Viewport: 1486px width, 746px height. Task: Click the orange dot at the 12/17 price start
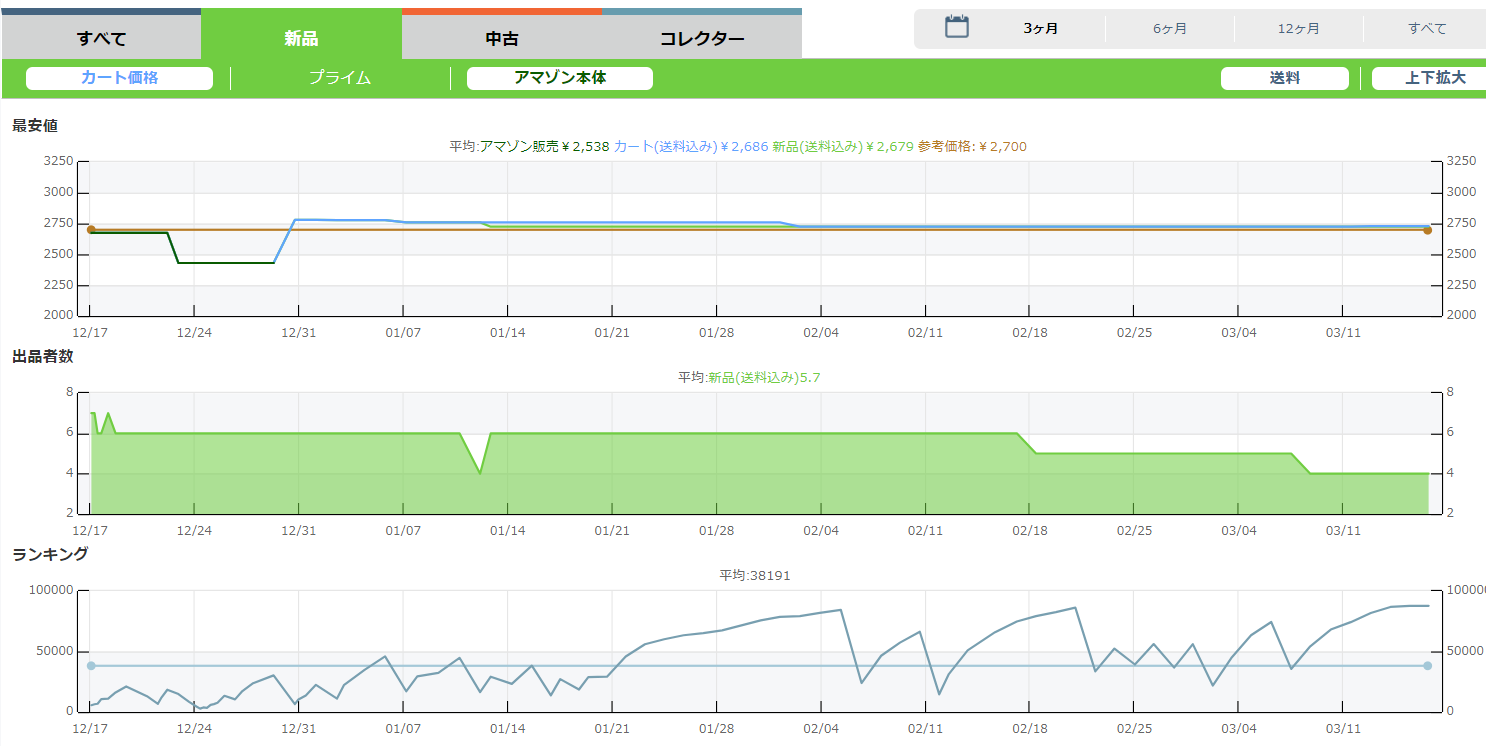(91, 230)
